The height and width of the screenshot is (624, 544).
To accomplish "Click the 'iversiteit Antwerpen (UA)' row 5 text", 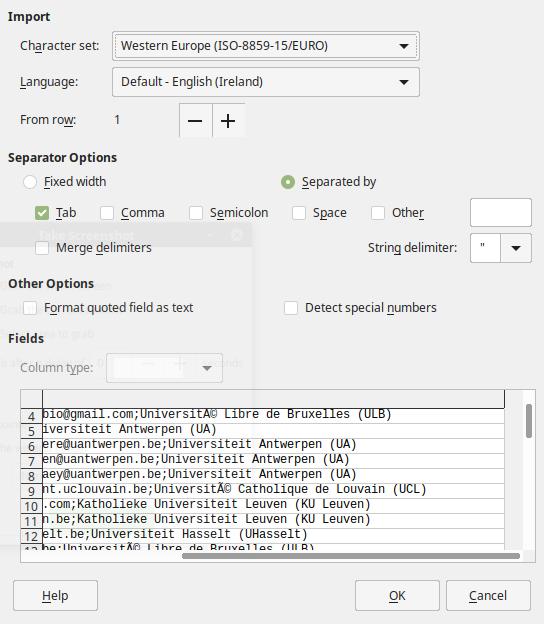I will click(x=129, y=429).
